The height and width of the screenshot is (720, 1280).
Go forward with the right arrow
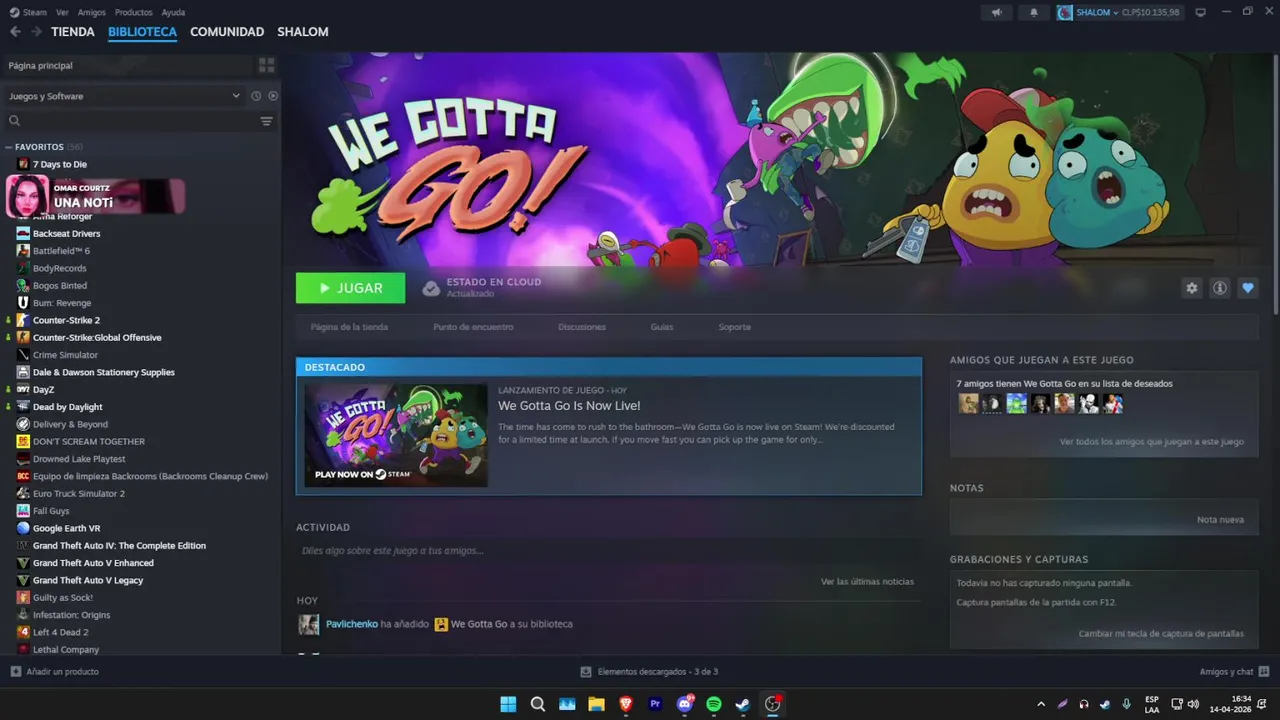point(36,32)
